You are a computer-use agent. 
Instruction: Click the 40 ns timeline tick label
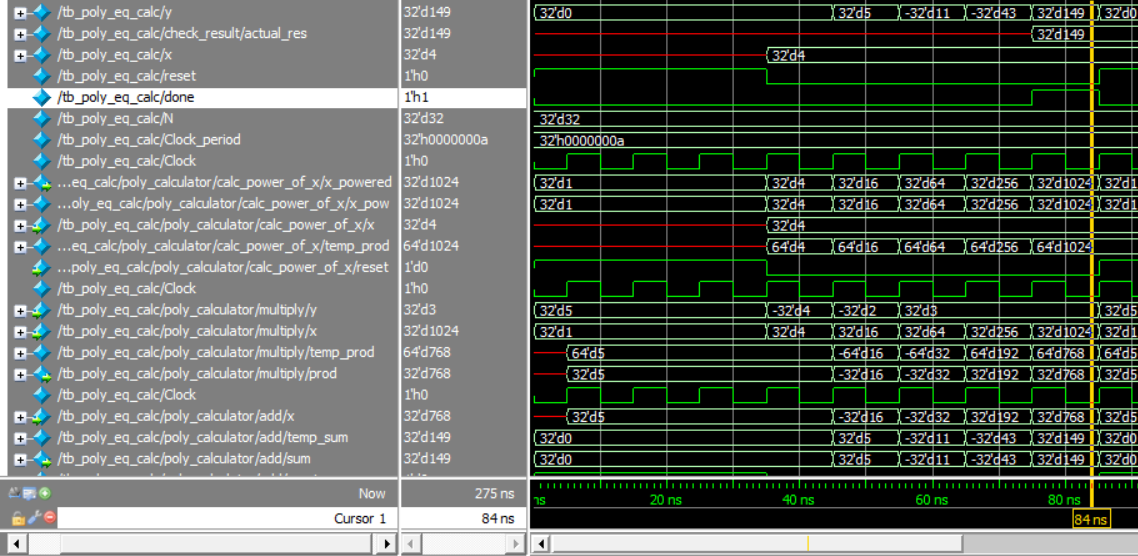pyautogui.click(x=798, y=499)
